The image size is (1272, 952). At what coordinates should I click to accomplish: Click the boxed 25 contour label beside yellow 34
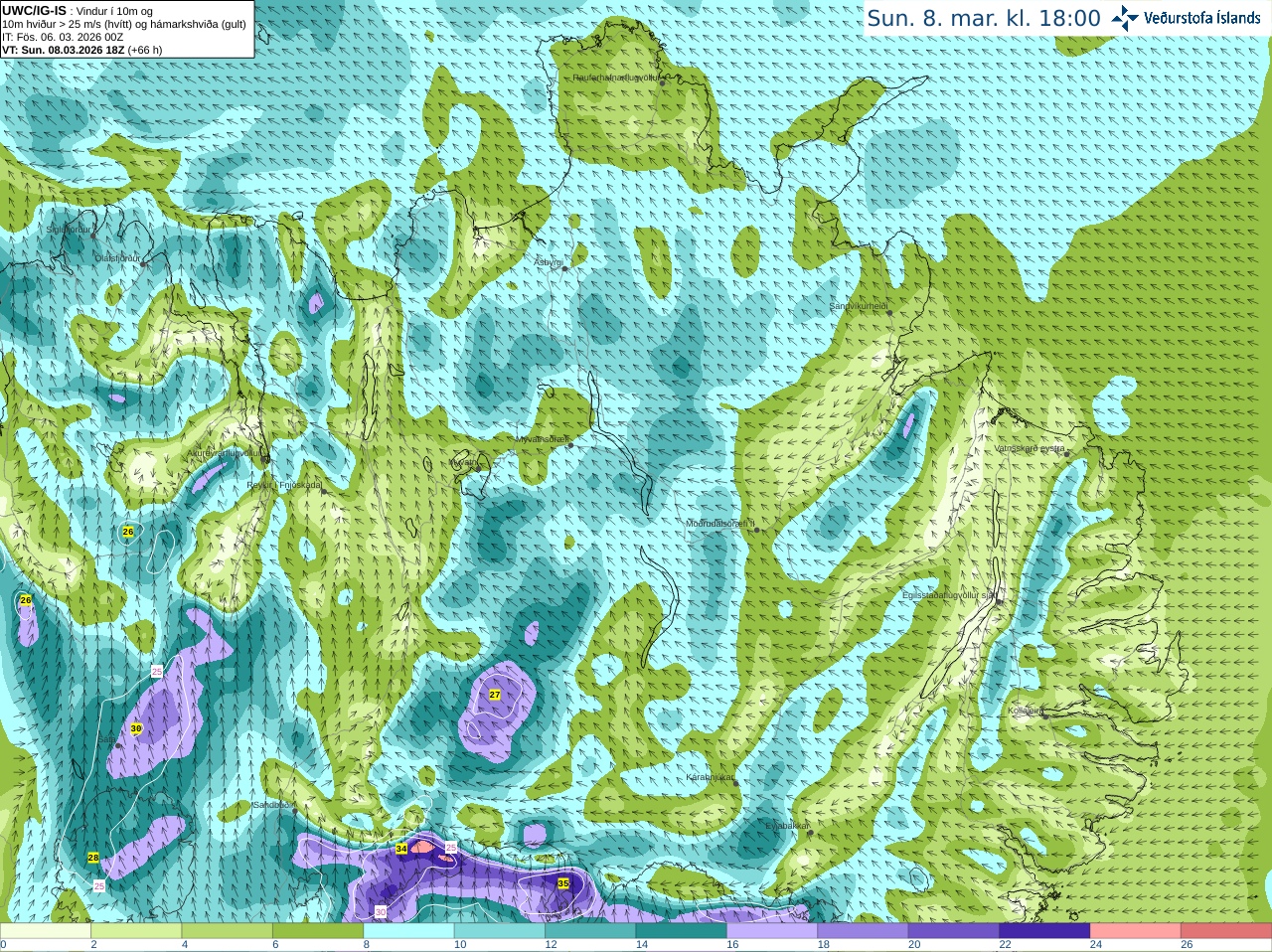point(450,847)
